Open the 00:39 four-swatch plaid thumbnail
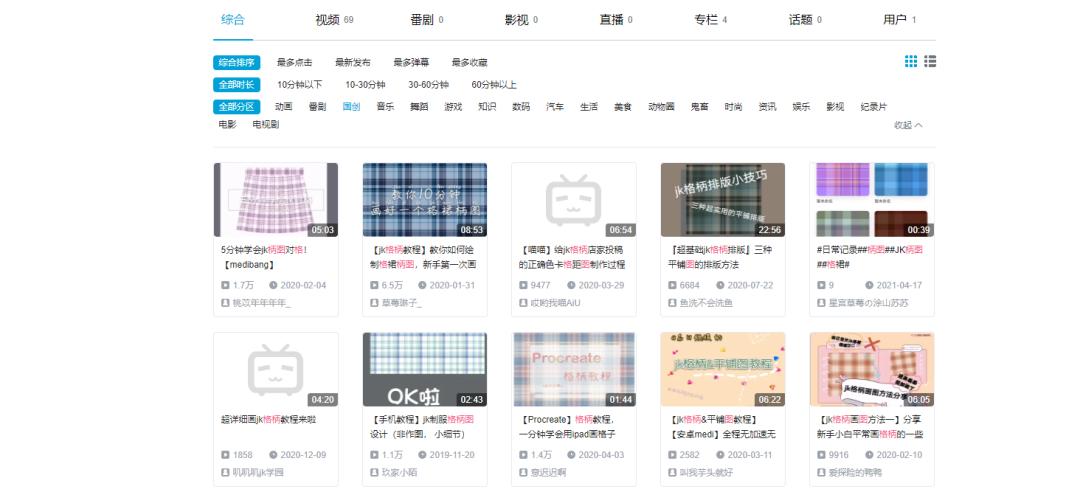 [x=872, y=200]
